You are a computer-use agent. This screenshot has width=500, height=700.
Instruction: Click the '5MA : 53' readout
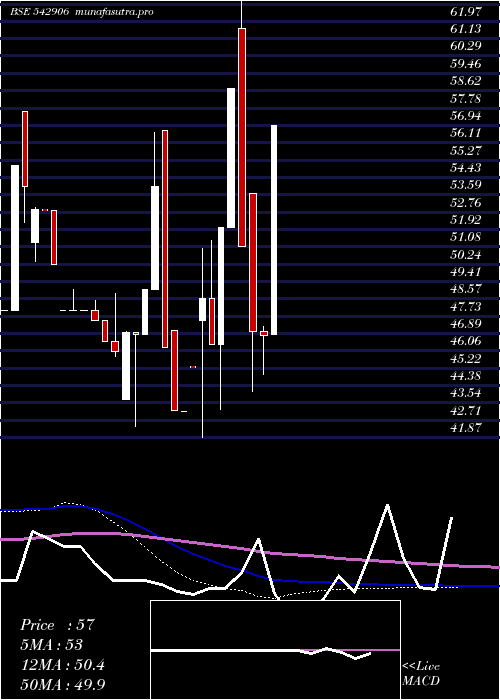pos(52,645)
